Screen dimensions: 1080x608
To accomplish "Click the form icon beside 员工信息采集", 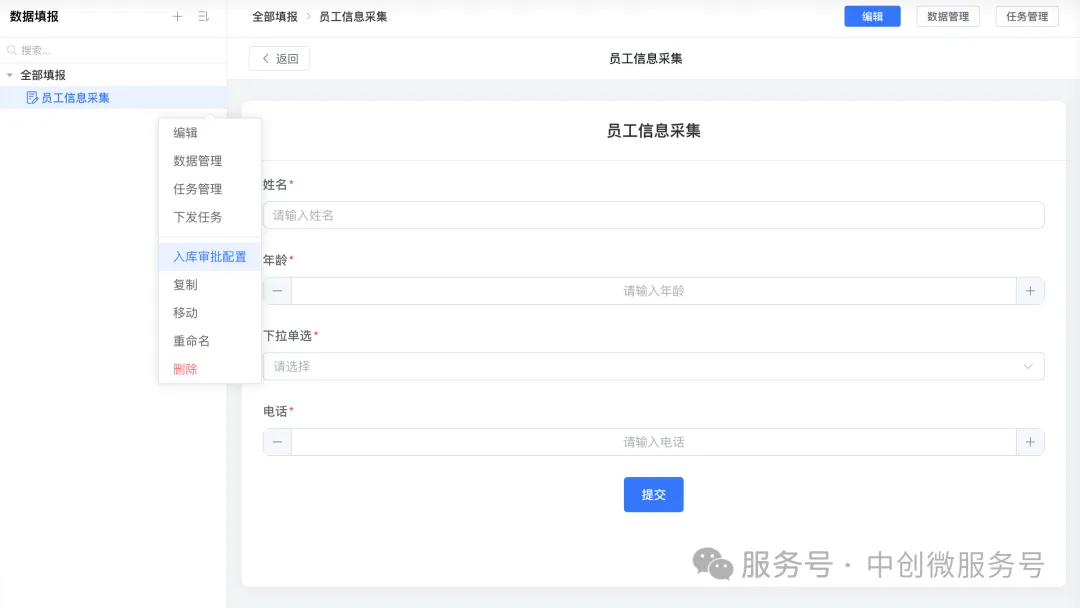I will [x=32, y=98].
